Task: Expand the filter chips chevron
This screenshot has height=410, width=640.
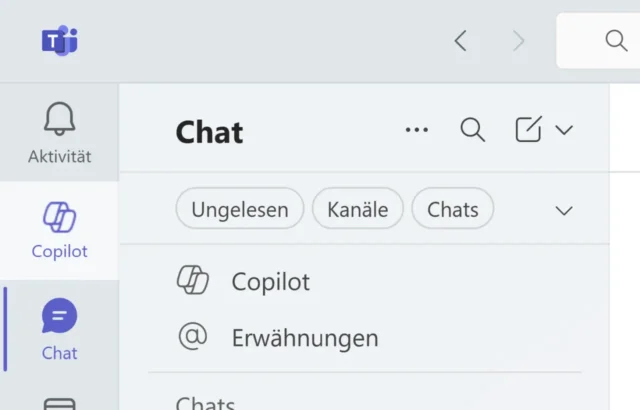Action: point(564,210)
